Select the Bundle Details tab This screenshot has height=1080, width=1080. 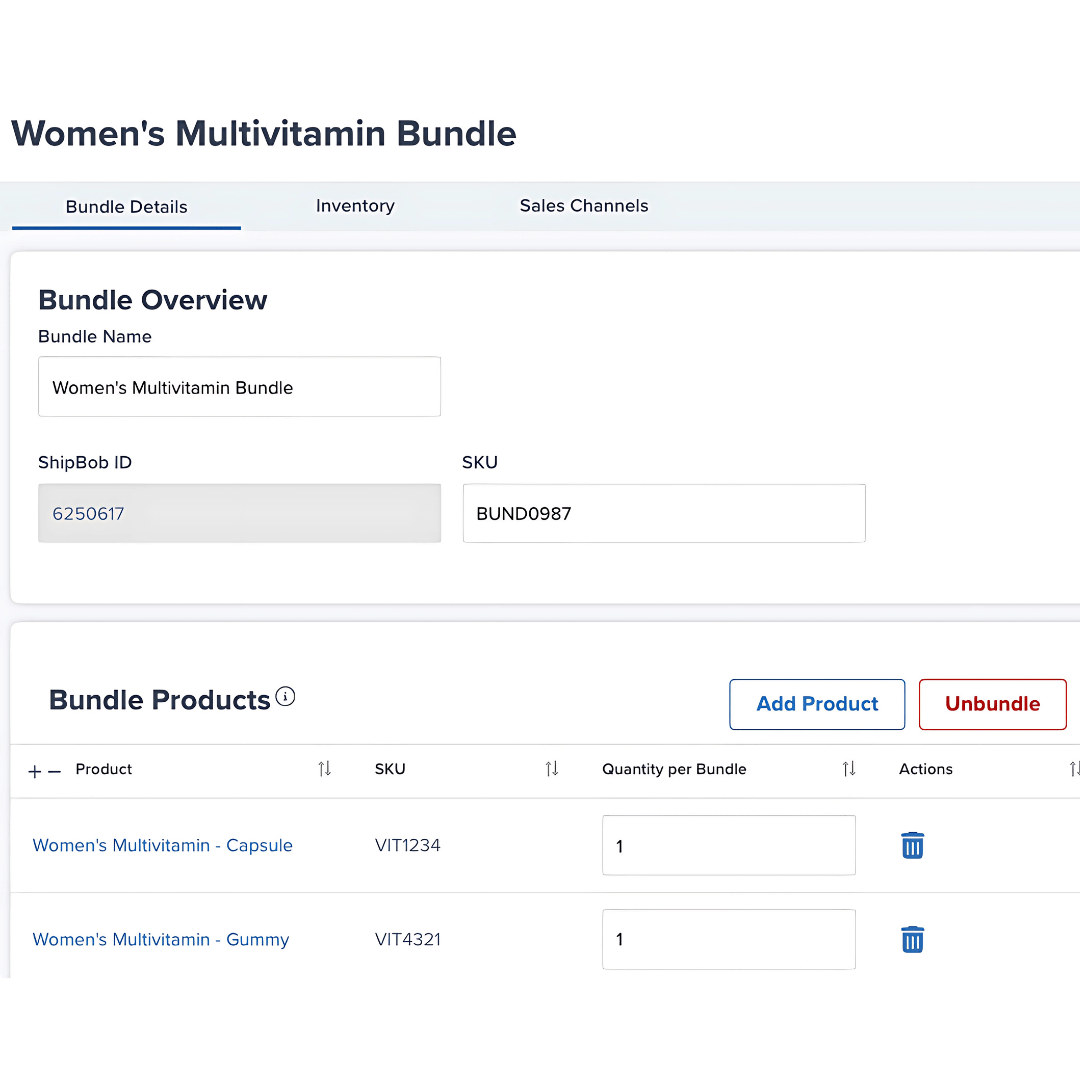click(x=127, y=207)
